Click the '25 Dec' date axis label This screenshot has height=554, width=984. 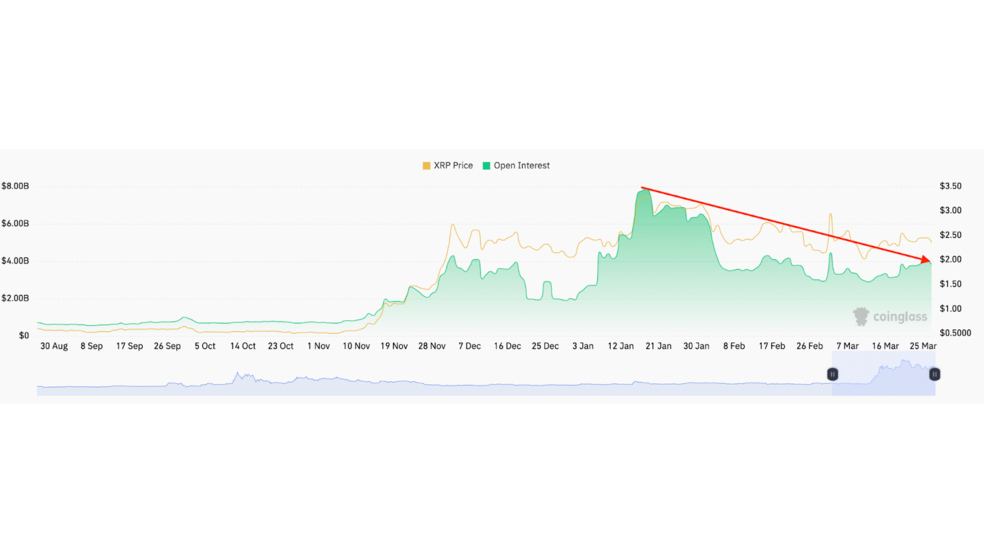(x=545, y=346)
